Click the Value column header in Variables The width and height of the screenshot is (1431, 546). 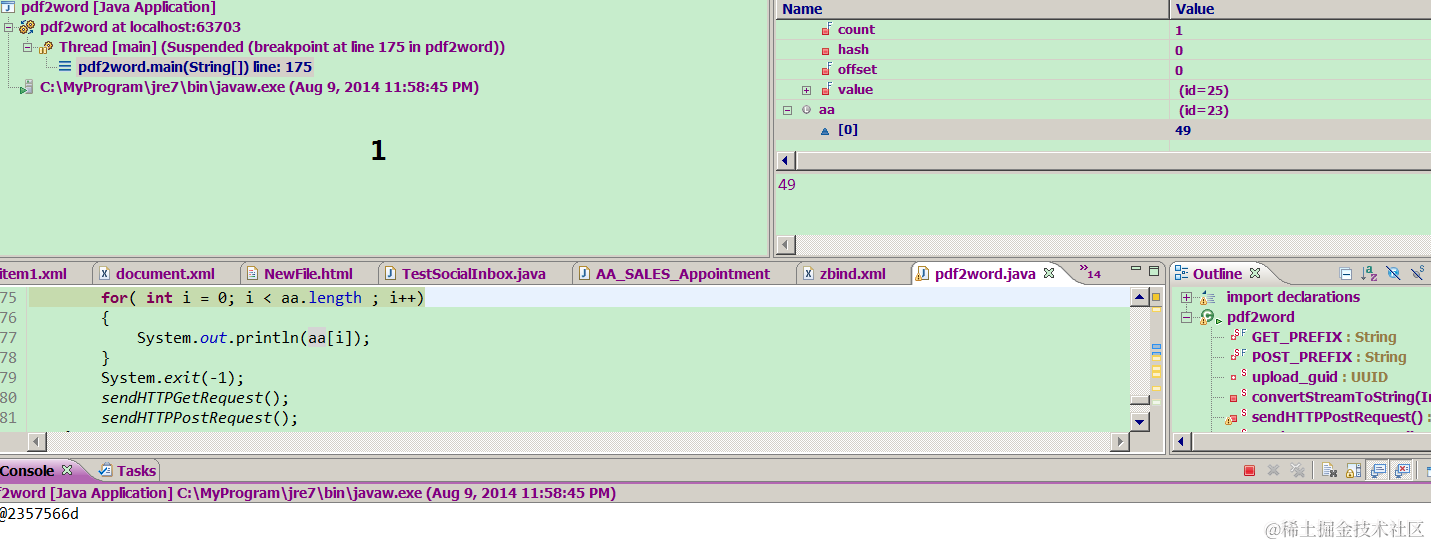coord(1300,9)
